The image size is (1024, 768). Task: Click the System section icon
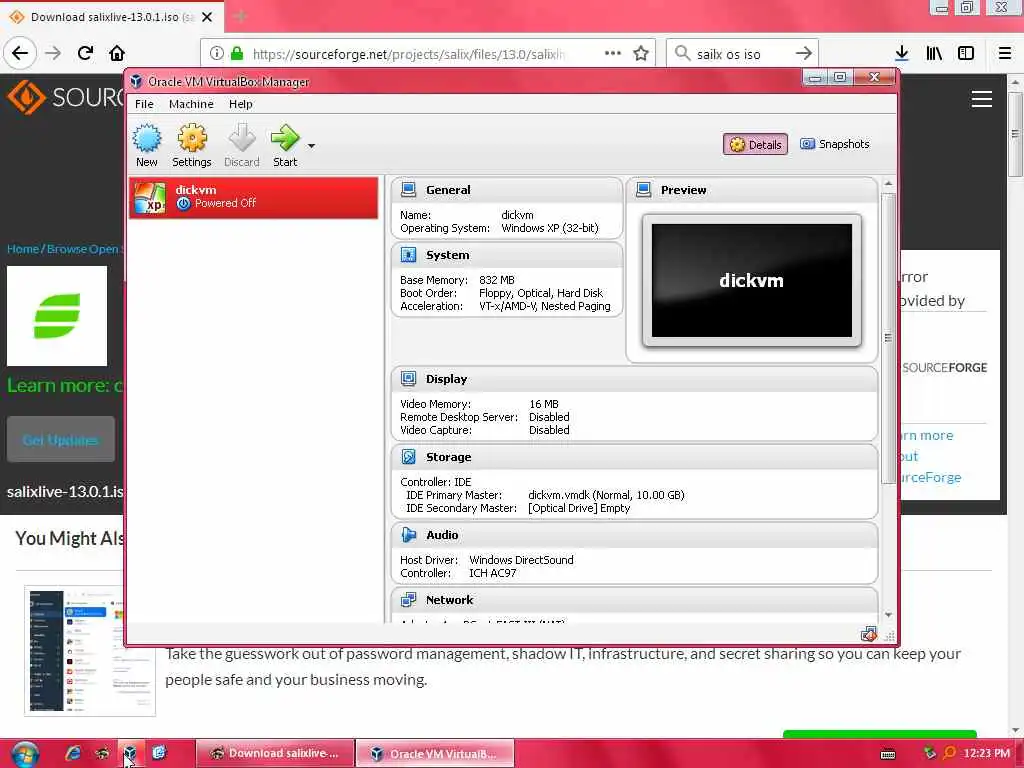[409, 255]
